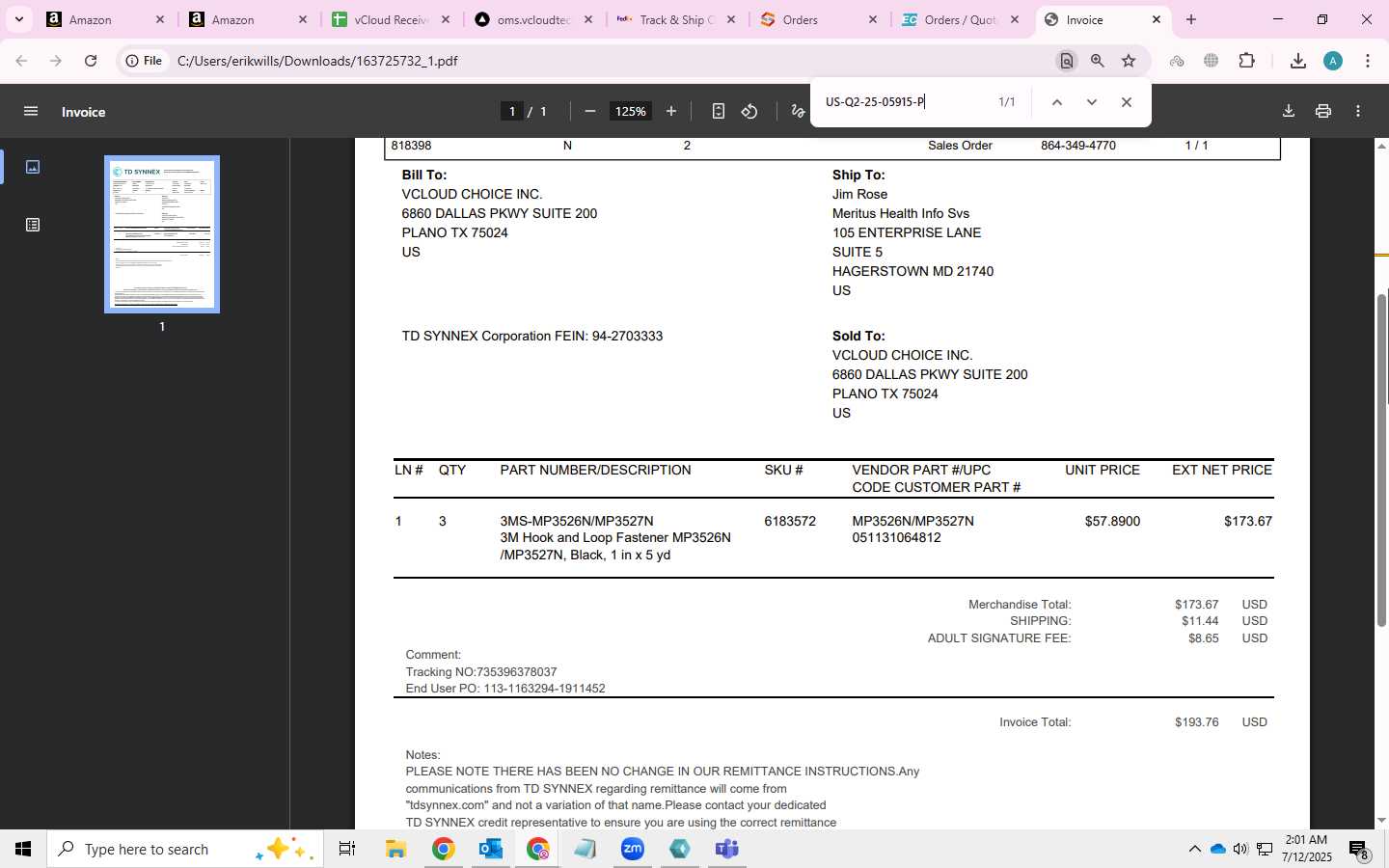Open a new browser tab
The height and width of the screenshot is (868, 1389).
pos(1191,19)
